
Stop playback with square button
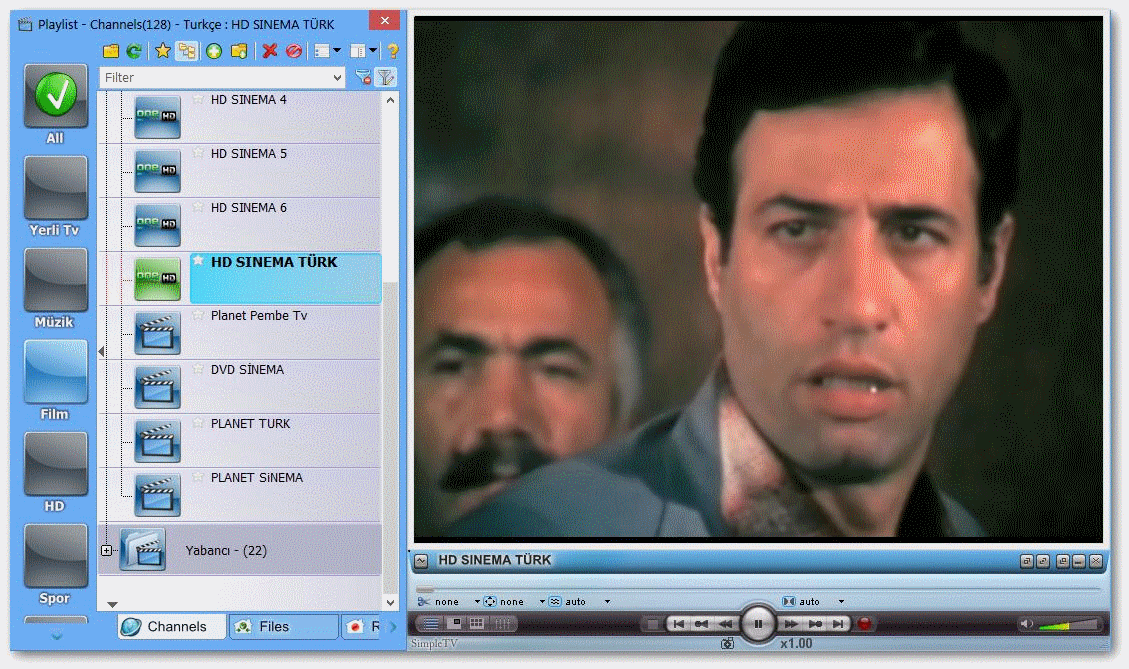652,624
